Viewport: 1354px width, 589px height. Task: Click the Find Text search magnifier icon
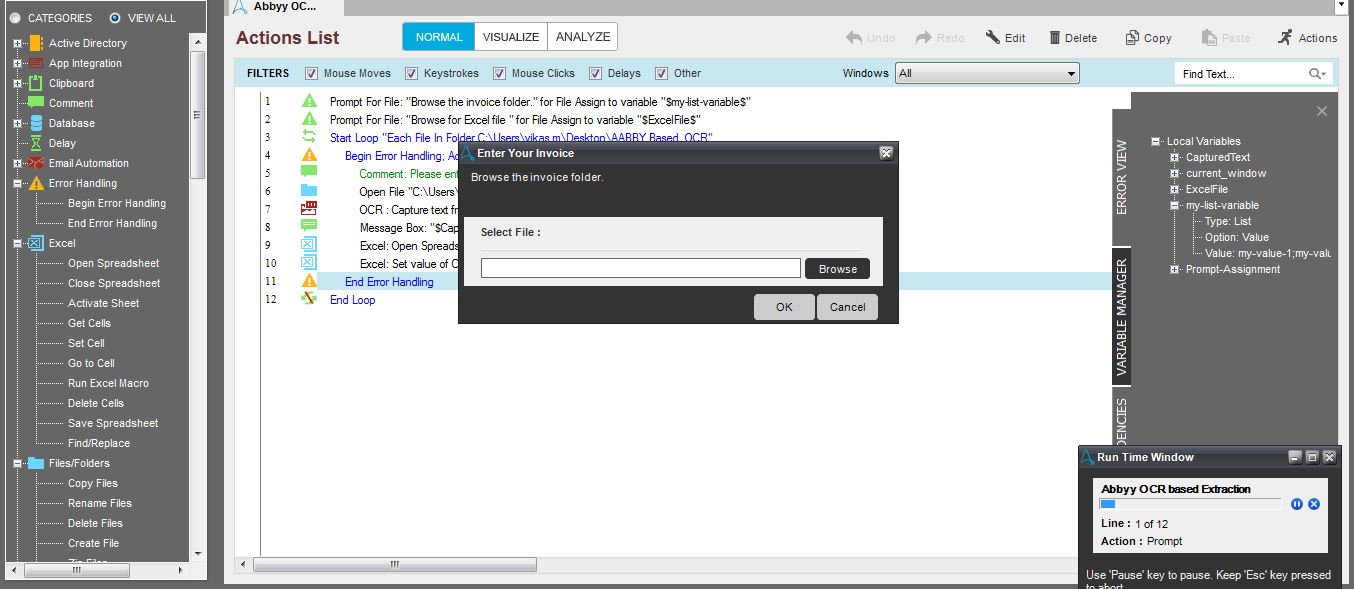1317,74
